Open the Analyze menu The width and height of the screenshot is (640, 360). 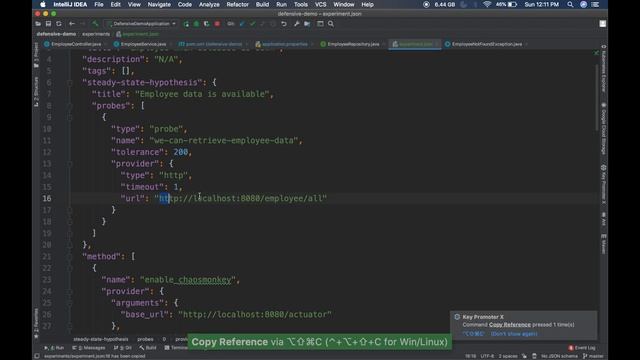click(209, 4)
